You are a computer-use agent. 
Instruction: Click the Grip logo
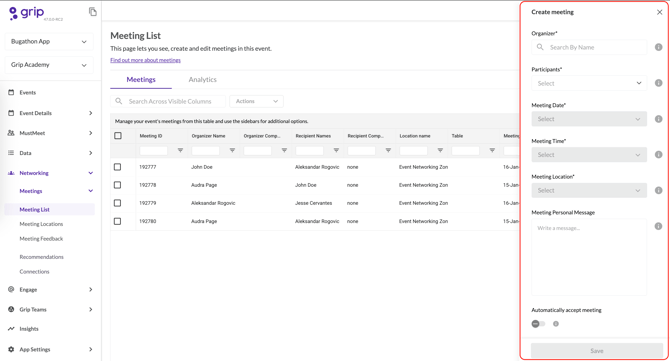(x=26, y=13)
